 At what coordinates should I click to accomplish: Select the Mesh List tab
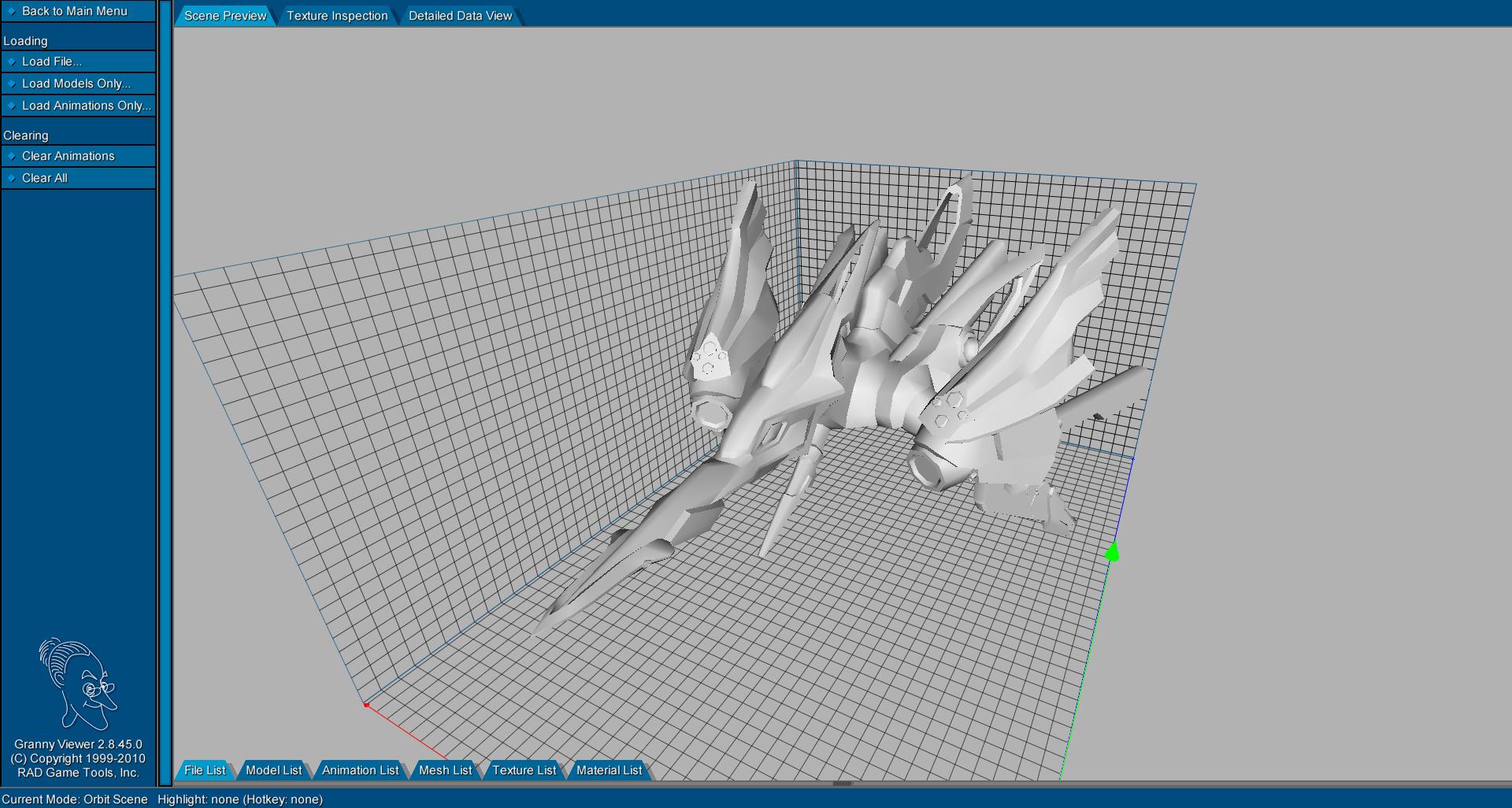(445, 770)
